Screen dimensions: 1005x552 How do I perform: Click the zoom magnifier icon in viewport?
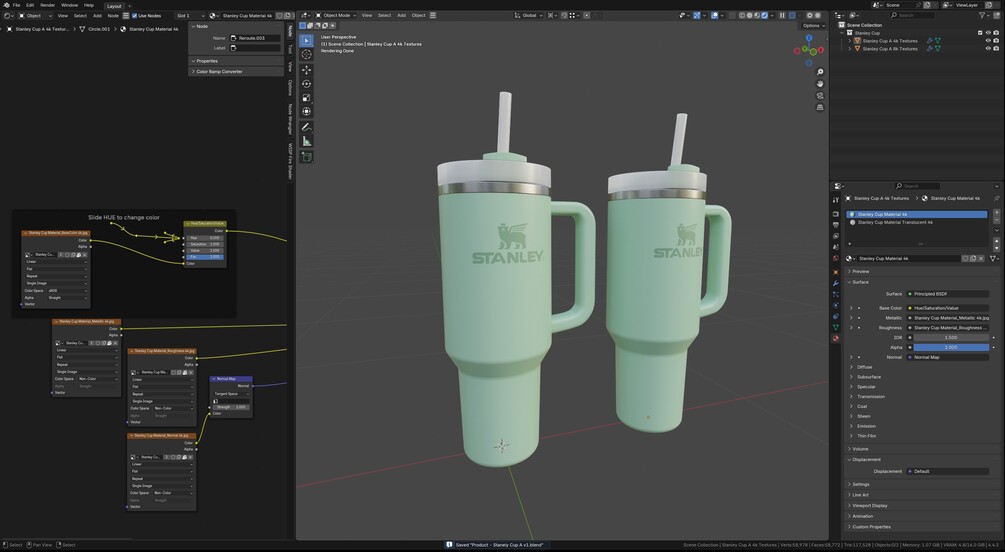click(x=820, y=72)
